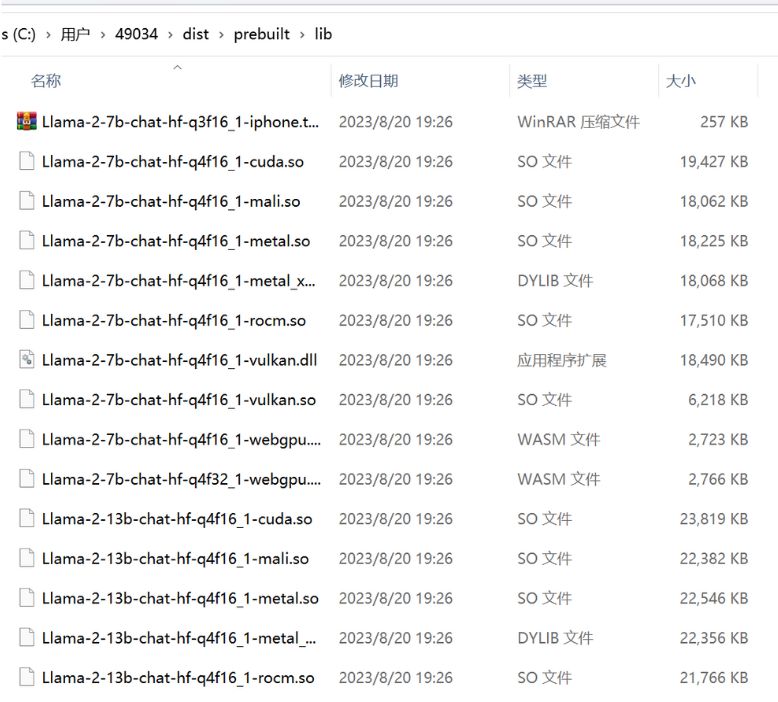Select file Llama-2-7b-chat-hf-q3f16_1-iphone.t...
The image size is (778, 702).
click(x=181, y=122)
